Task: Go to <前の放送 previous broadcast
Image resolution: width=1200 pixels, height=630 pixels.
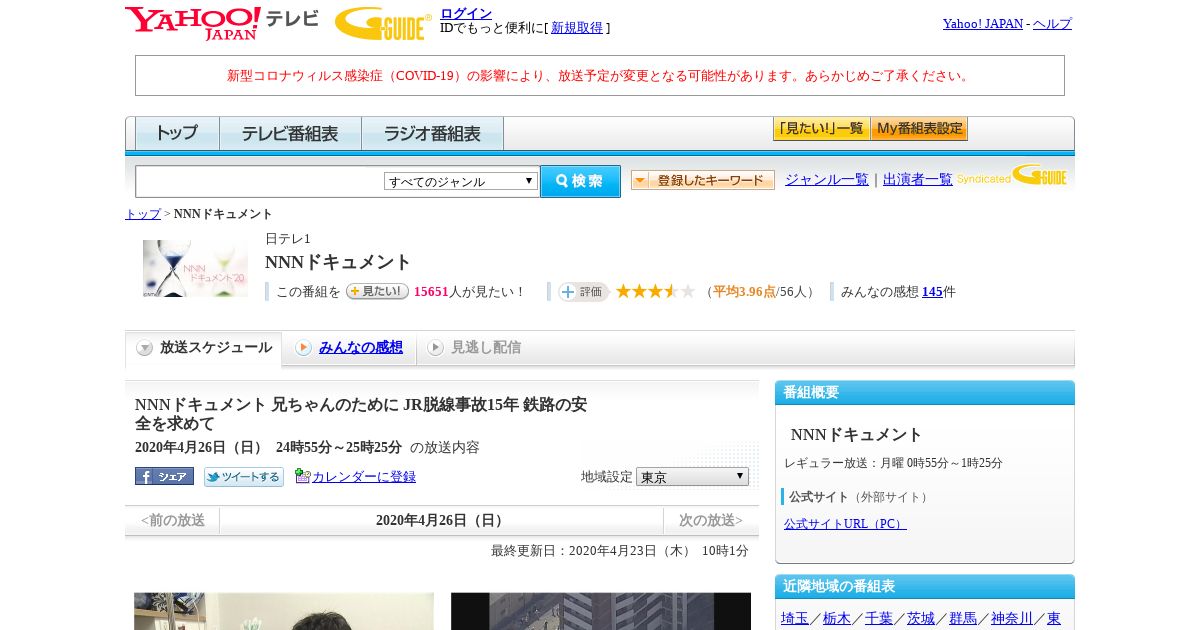Action: point(173,520)
